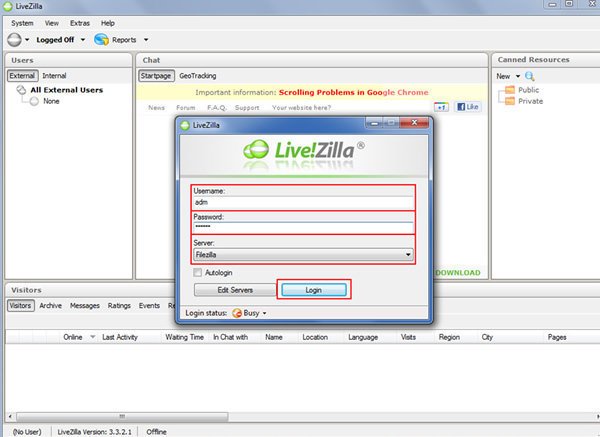Open the Forum link on startpage
This screenshot has height=437, width=600.
point(186,108)
